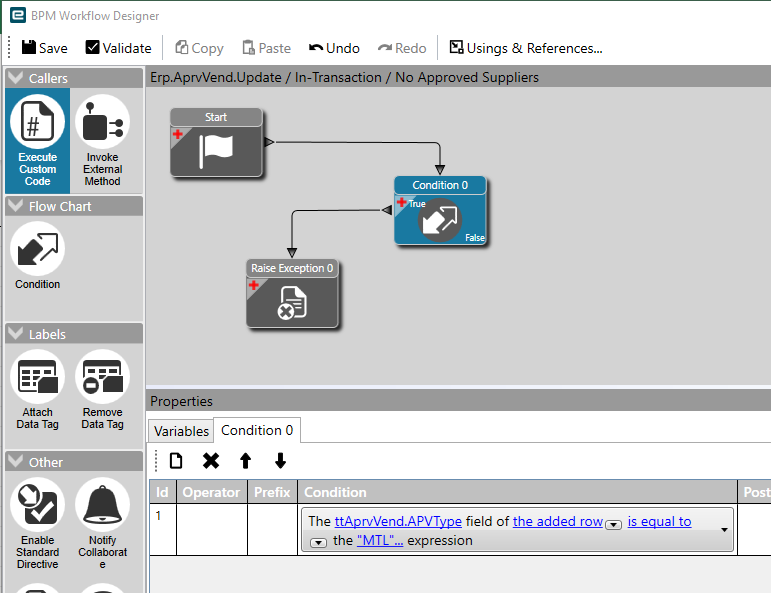Click the Copy toolbar button

199,48
